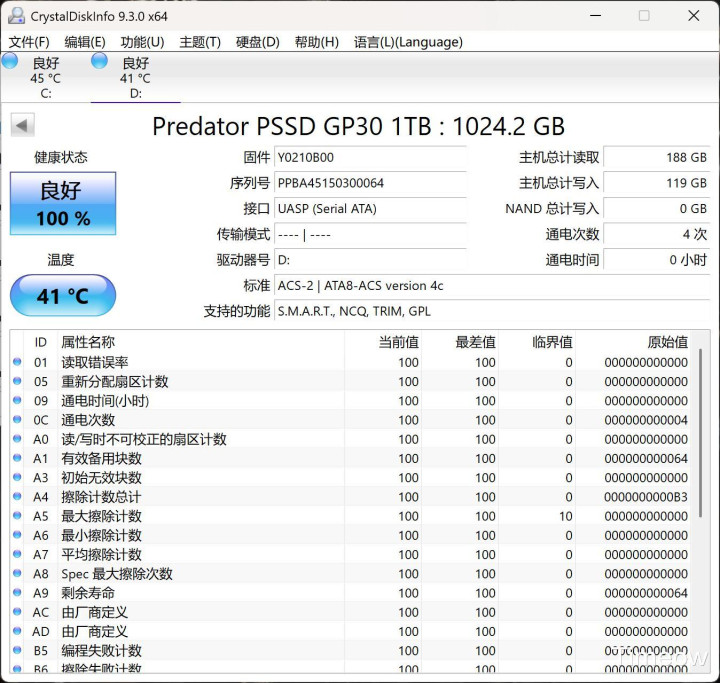Click the 良好 100 % health status button
Image resolution: width=720 pixels, height=683 pixels.
pos(63,203)
